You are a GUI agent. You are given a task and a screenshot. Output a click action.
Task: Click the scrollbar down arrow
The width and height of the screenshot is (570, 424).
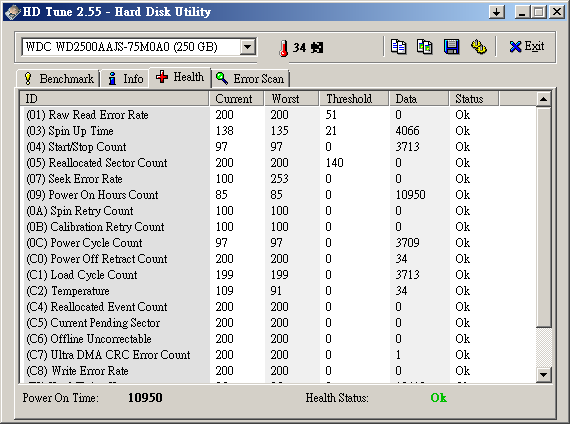click(543, 374)
